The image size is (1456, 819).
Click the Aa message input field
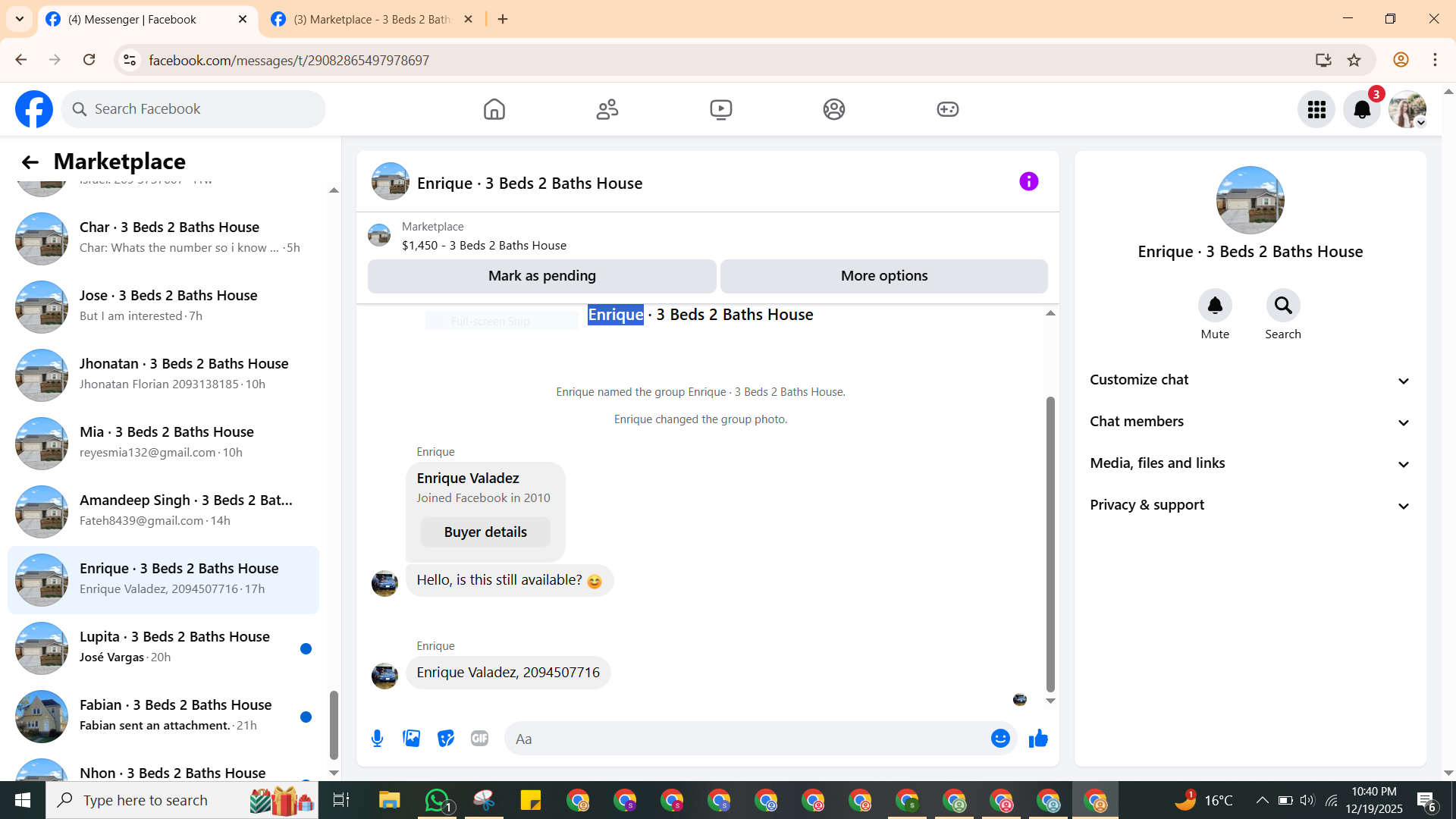(x=747, y=739)
